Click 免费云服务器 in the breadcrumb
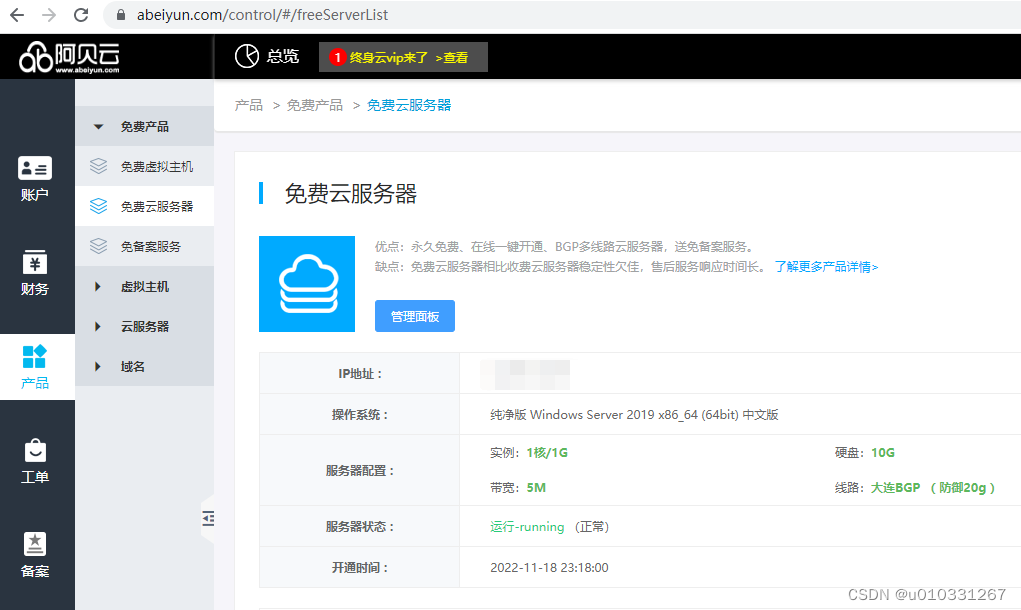This screenshot has width=1021, height=610. (409, 105)
